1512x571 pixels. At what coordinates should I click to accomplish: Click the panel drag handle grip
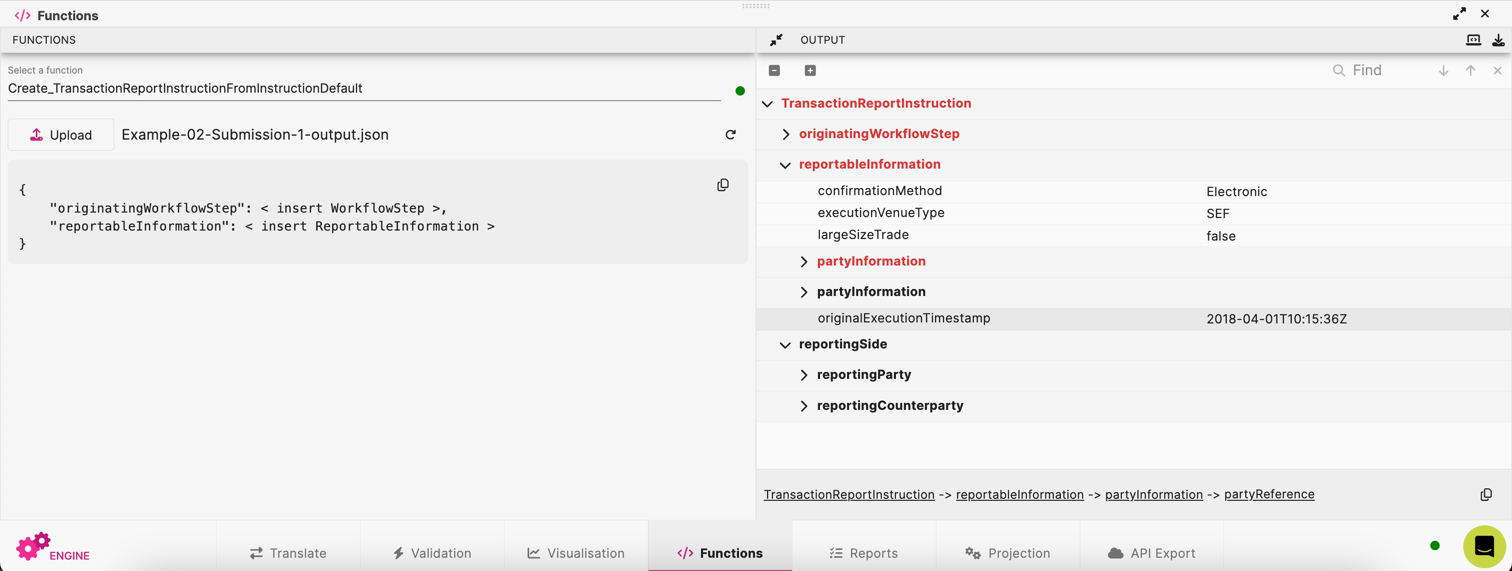(756, 6)
